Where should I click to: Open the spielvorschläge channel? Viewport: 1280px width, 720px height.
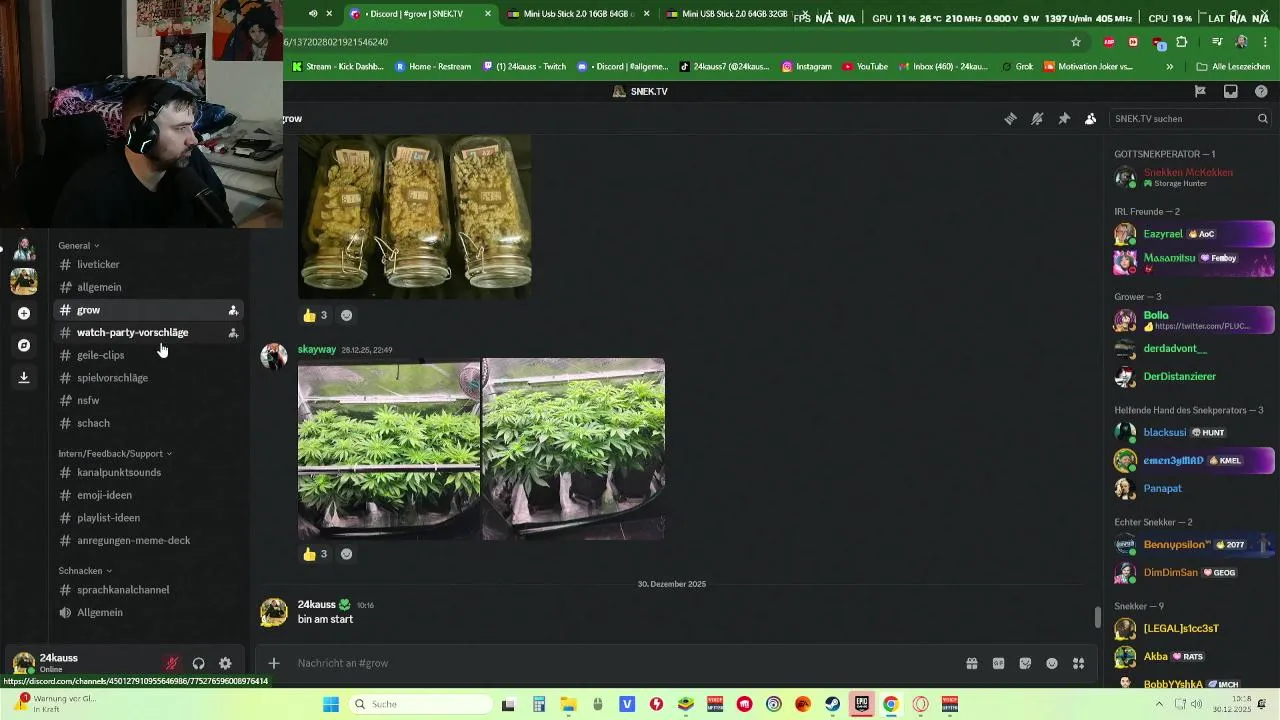pos(148,378)
